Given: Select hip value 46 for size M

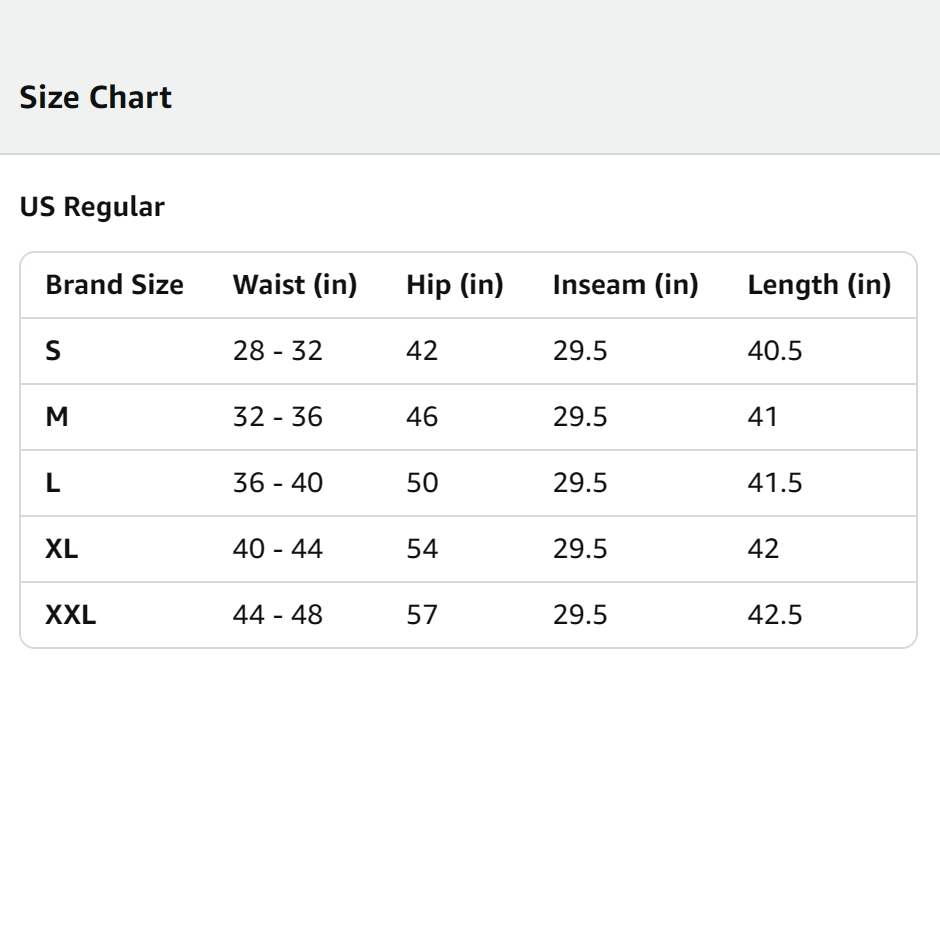Looking at the screenshot, I should click(x=422, y=417).
